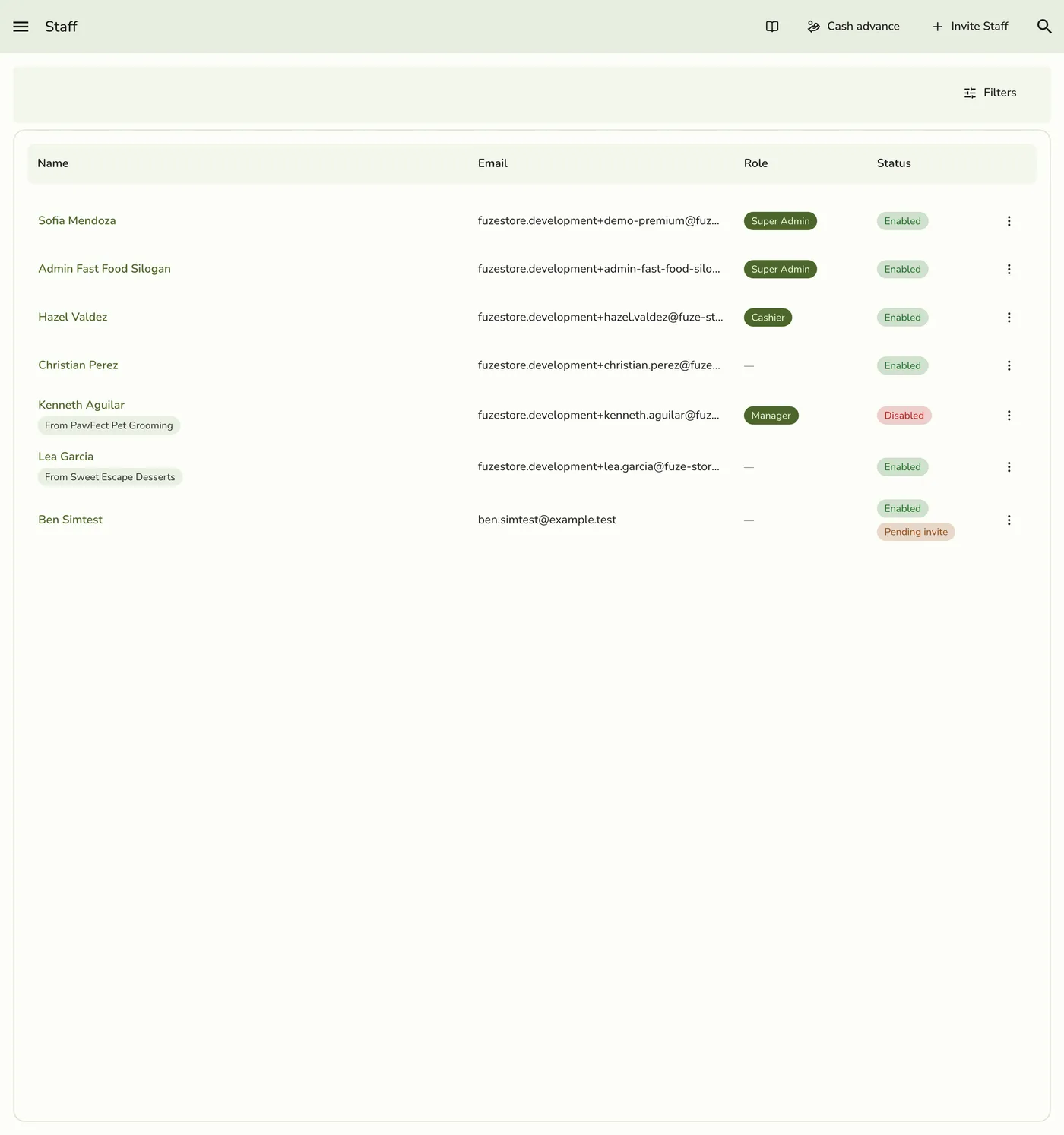Click the Staff page title
Image resolution: width=1064 pixels, height=1135 pixels.
tap(61, 27)
